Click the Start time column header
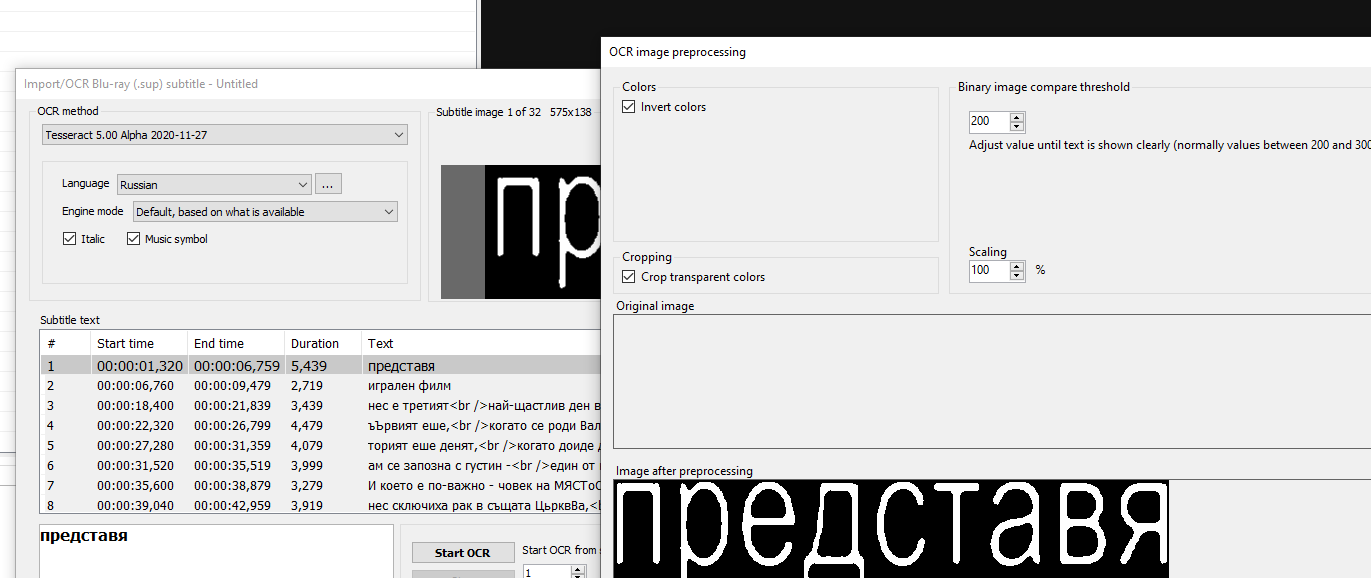This screenshot has width=1371, height=578. click(x=126, y=343)
